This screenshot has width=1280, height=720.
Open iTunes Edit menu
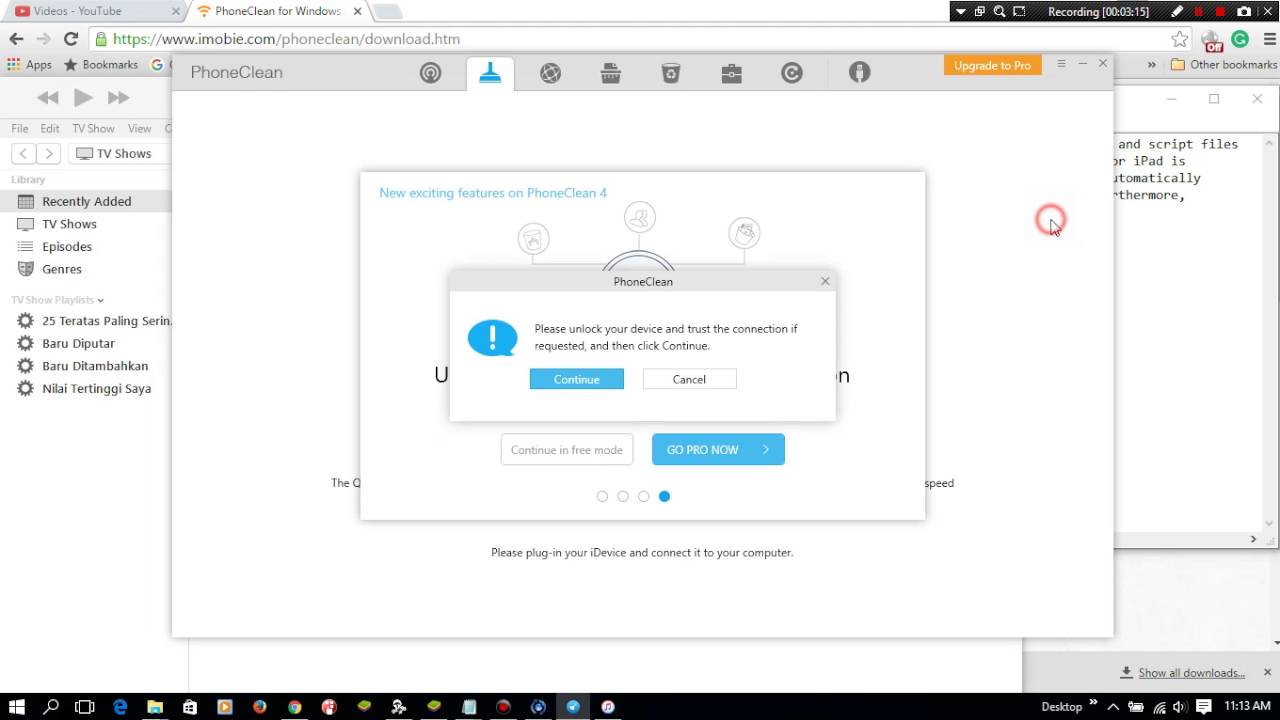[x=50, y=128]
